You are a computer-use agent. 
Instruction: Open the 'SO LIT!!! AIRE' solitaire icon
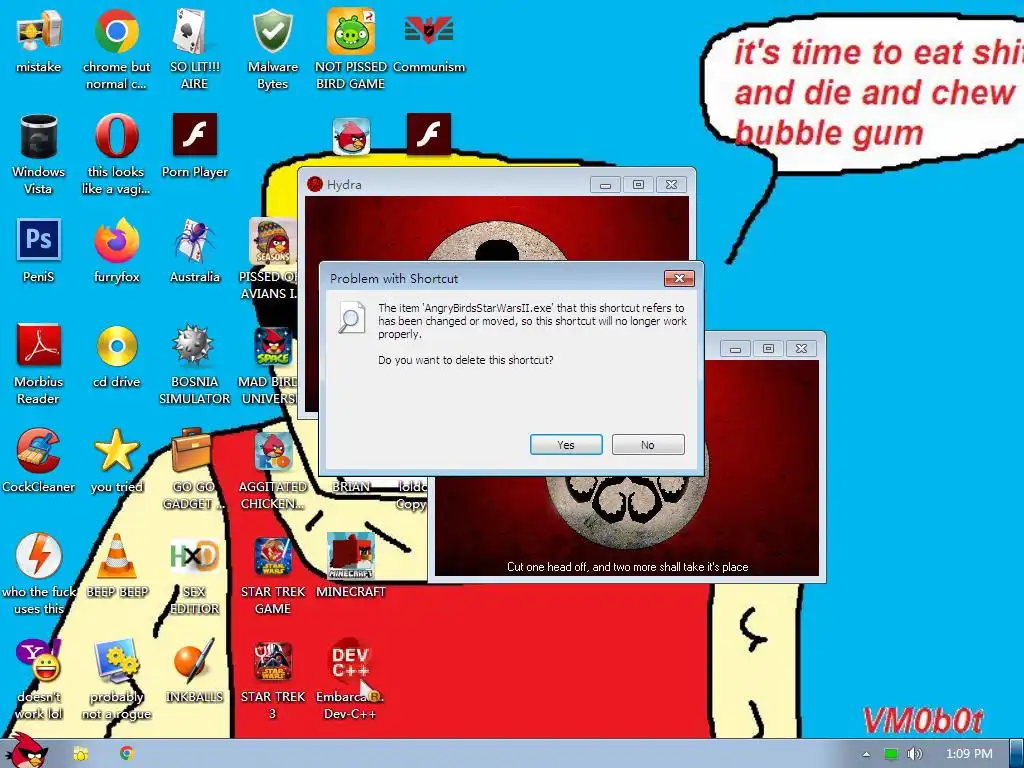coord(194,50)
